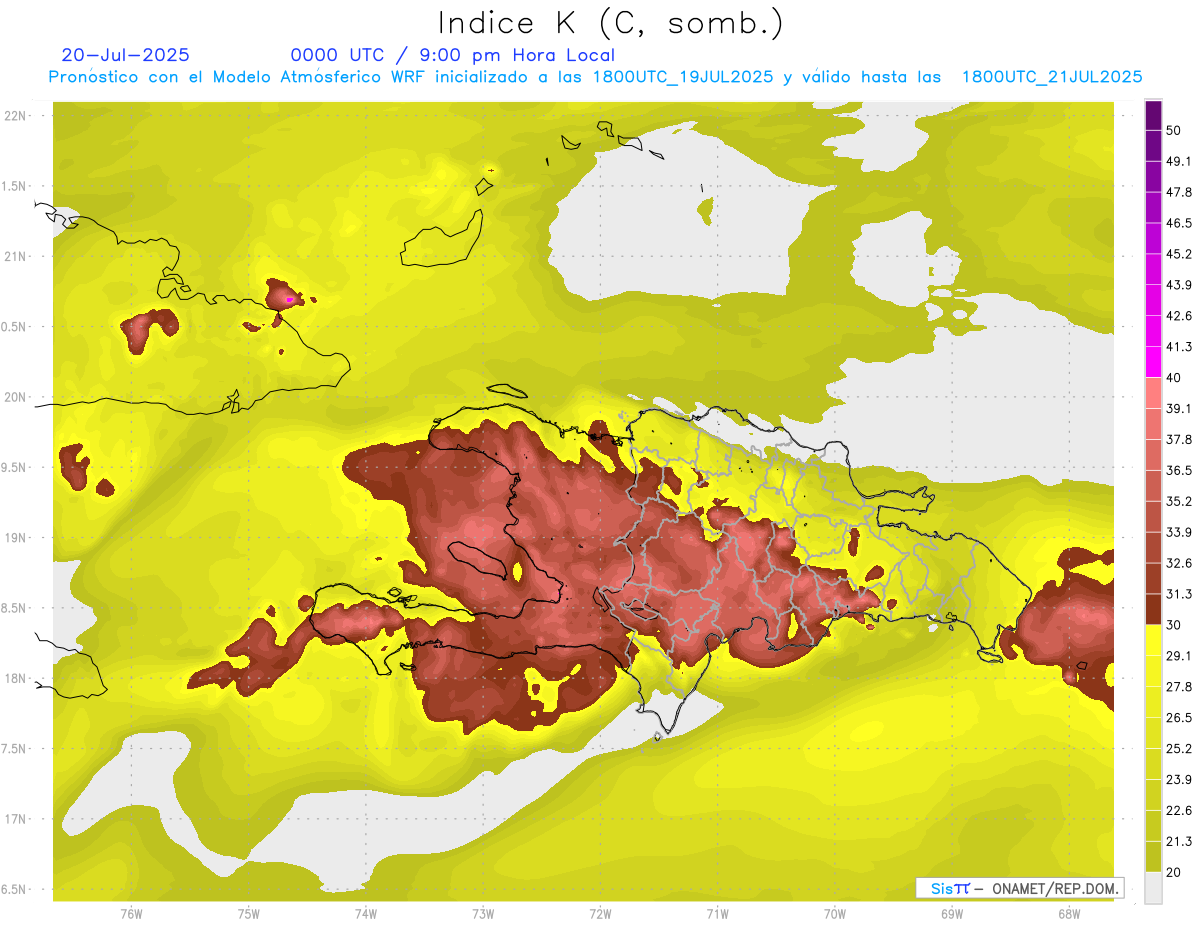This screenshot has width=1200, height=927.
Task: Pick the dark purple swatch above 50
Action: click(x=1154, y=115)
